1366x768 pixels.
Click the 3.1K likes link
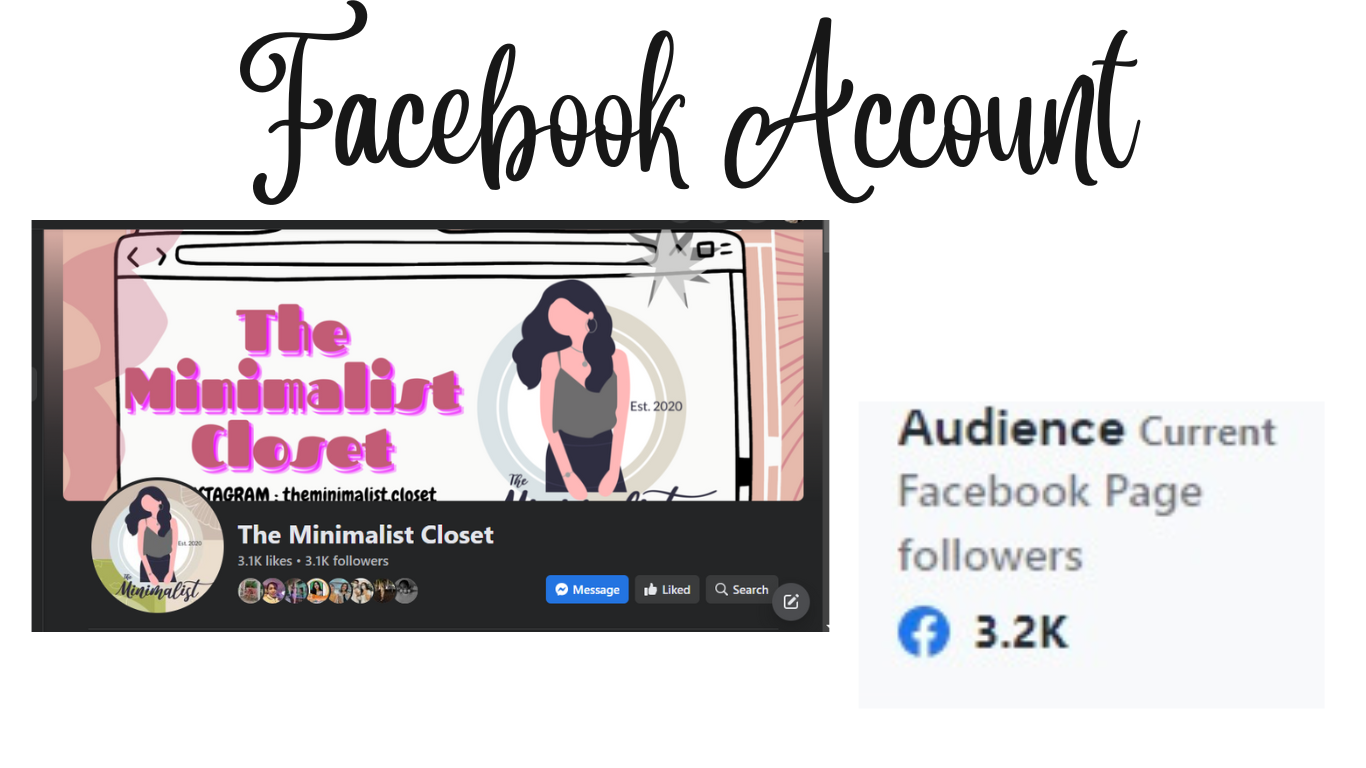point(265,561)
